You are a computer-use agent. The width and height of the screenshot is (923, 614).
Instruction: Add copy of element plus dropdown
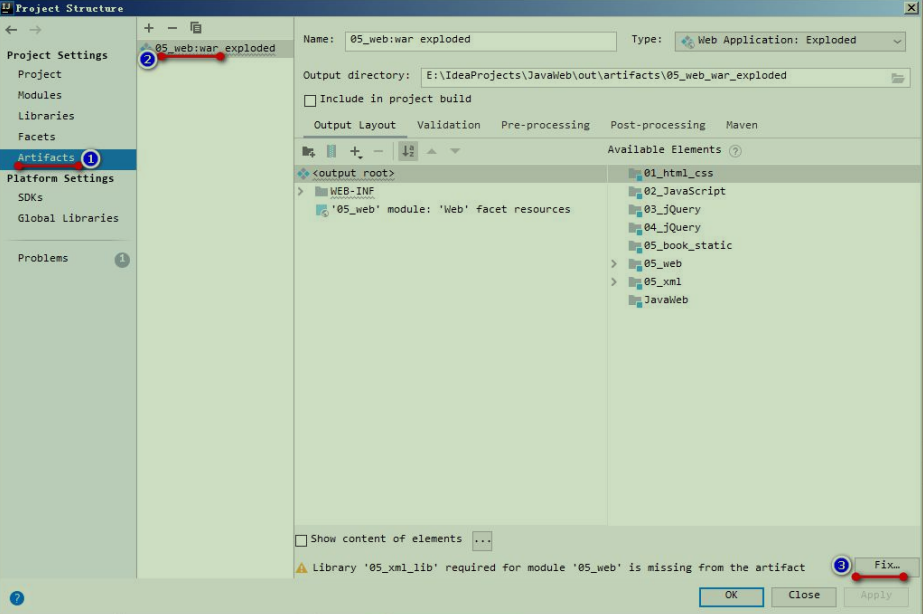coord(356,152)
